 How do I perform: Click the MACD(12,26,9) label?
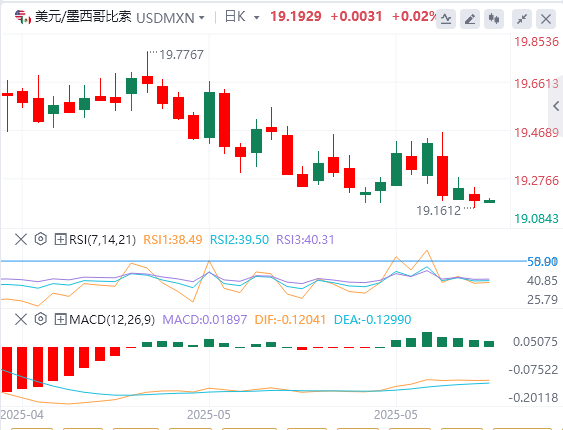pos(112,319)
